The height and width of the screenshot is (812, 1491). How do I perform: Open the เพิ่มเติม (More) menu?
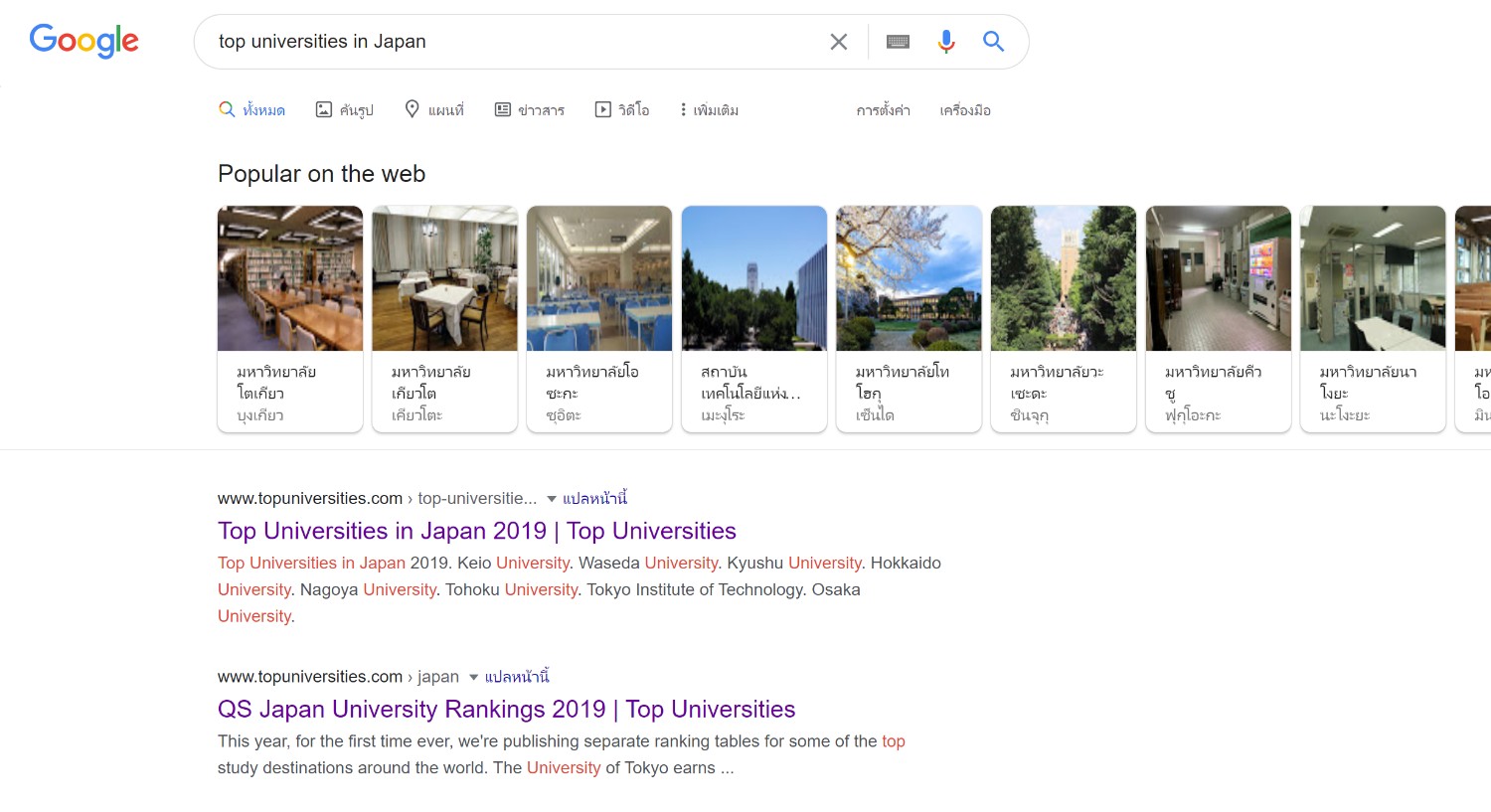coord(709,109)
